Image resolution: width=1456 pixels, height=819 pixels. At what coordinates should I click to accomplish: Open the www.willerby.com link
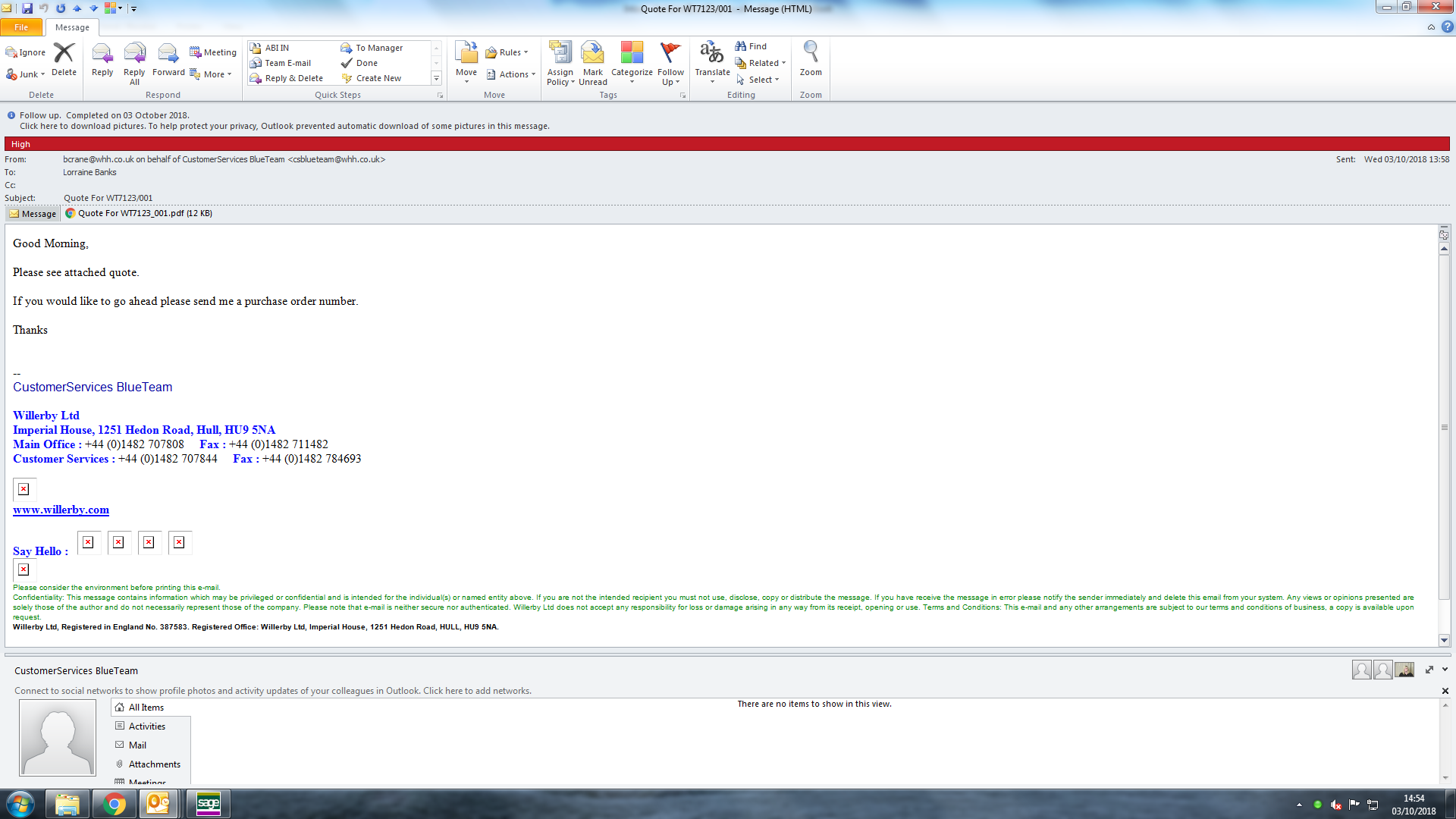click(x=61, y=510)
